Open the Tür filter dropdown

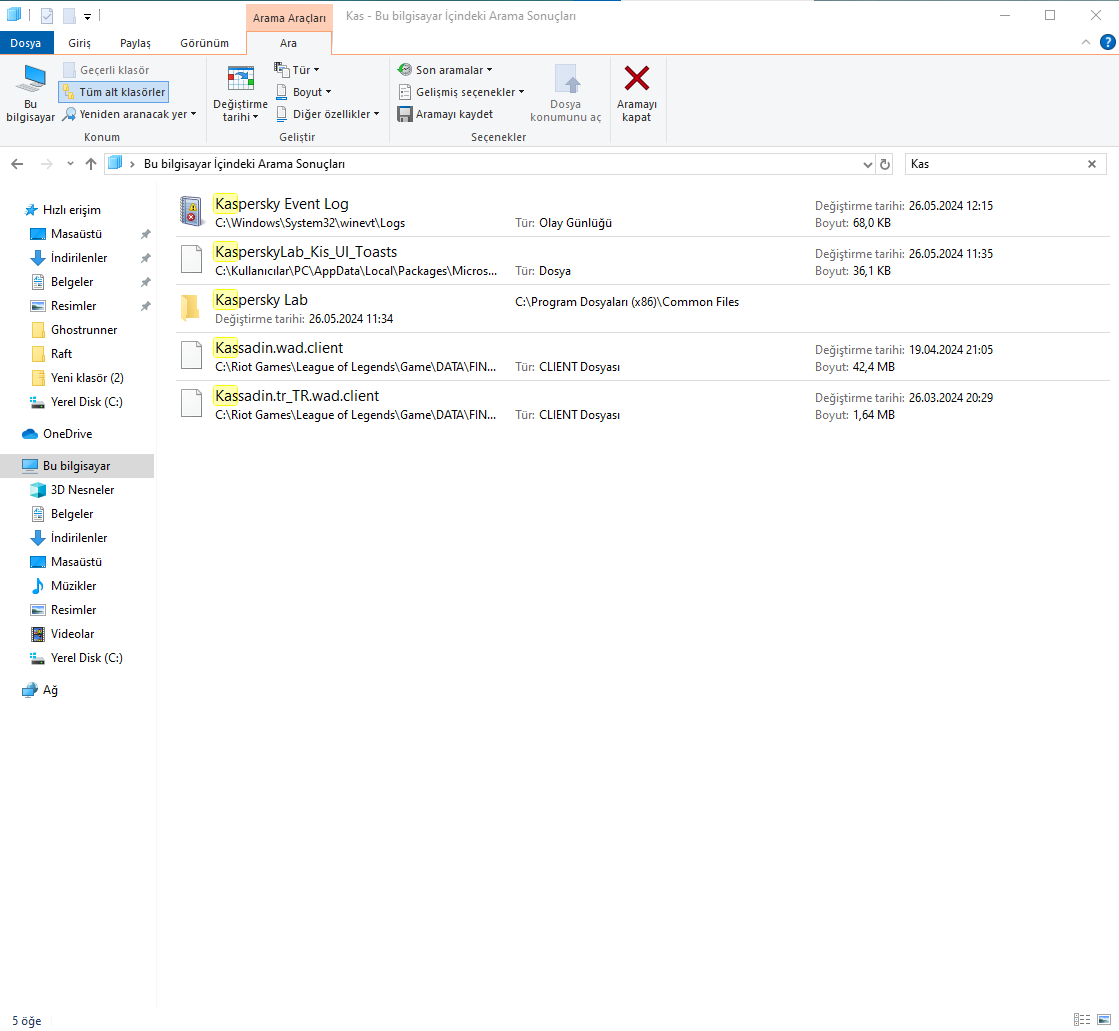pos(297,70)
